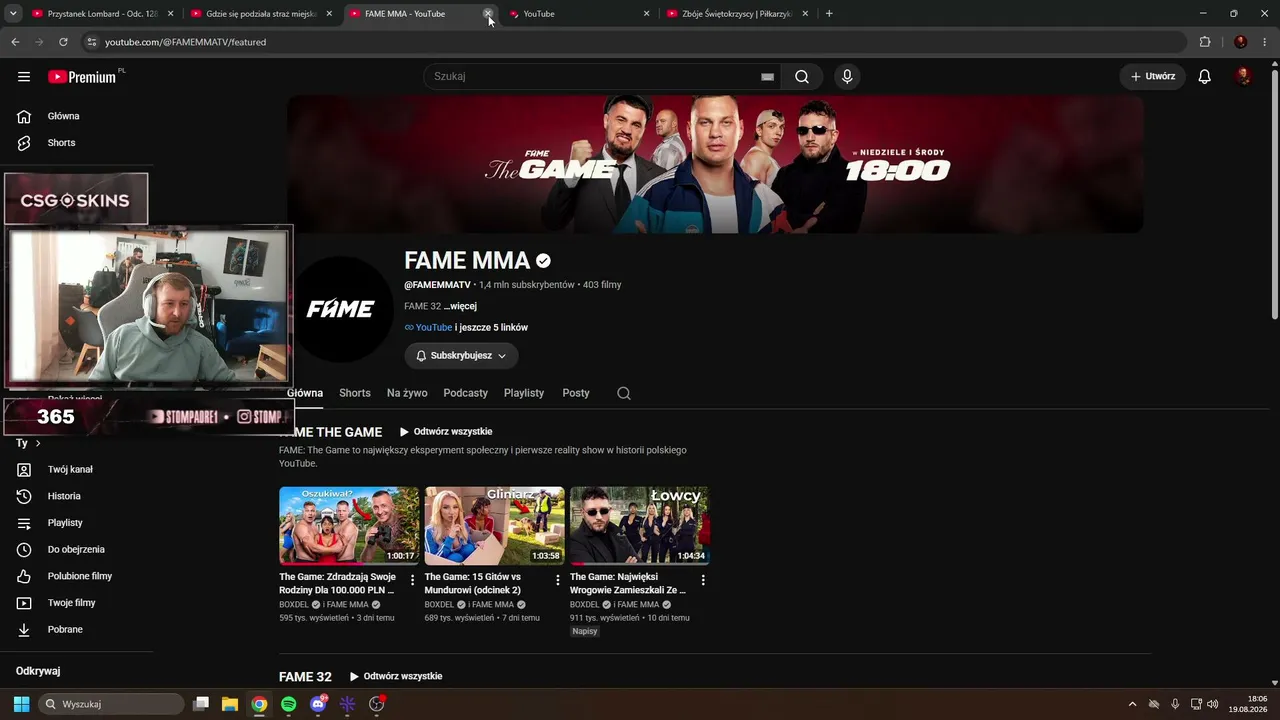Go back to the previous page

coord(15,42)
